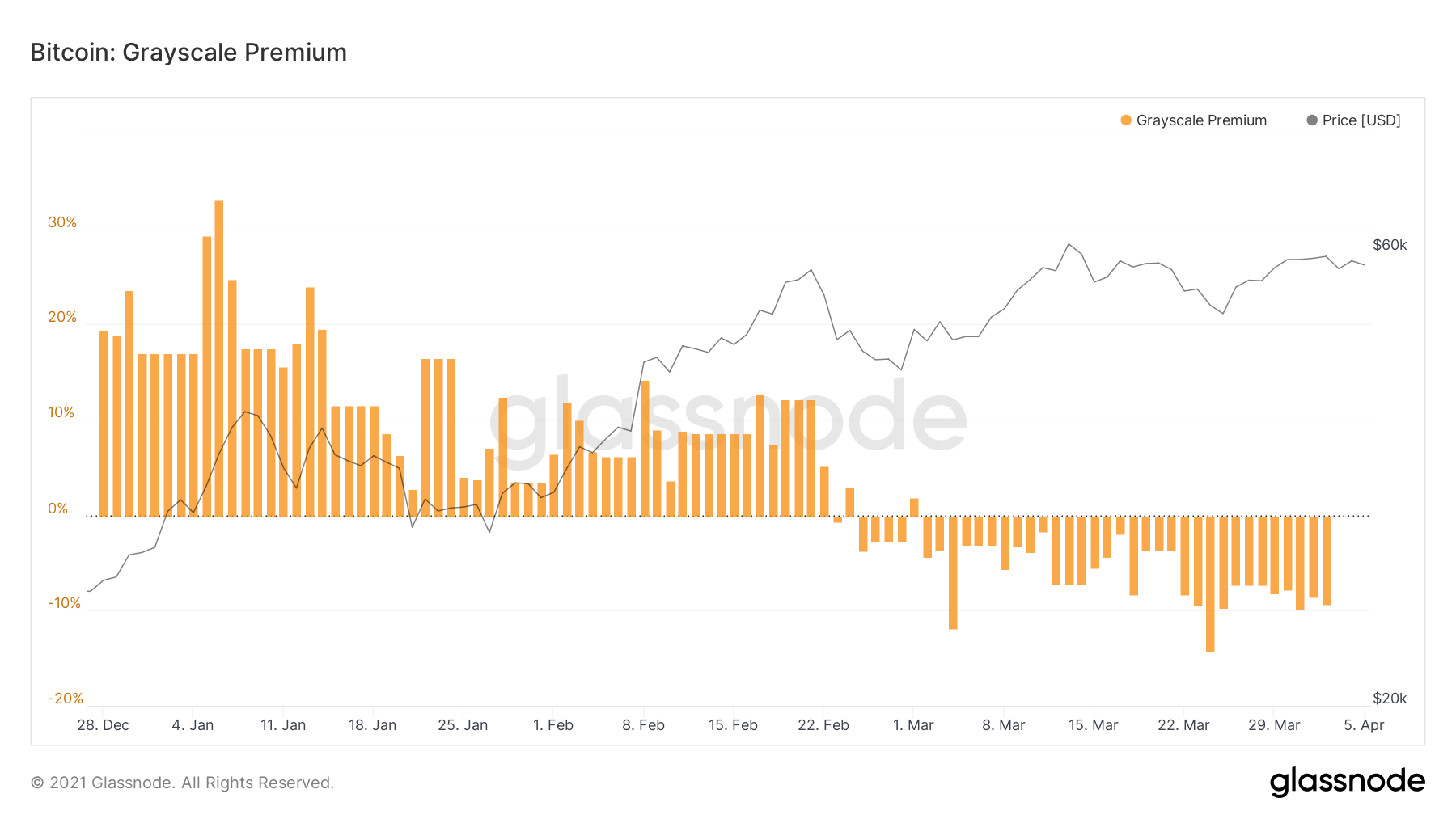This screenshot has width=1456, height=819.
Task: Click the 1. Feb x-axis label
Action: 553,725
